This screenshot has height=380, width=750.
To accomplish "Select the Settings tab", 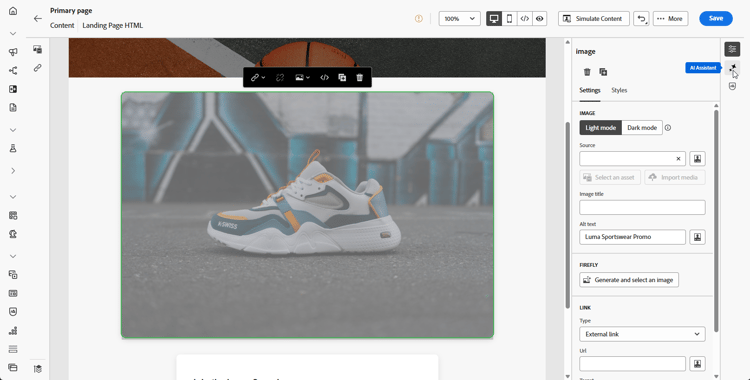I will (590, 90).
